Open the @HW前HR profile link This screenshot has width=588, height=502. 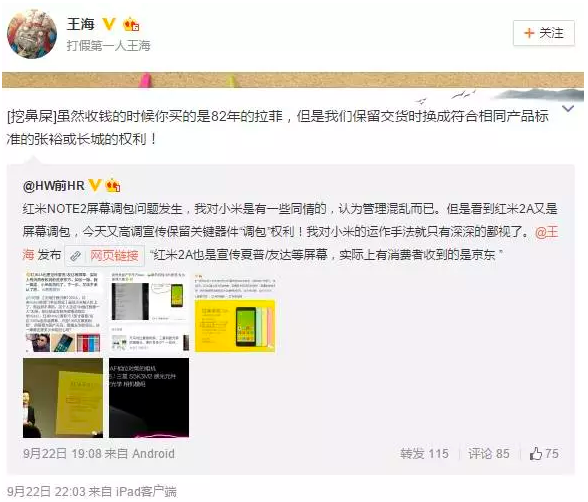(x=53, y=185)
